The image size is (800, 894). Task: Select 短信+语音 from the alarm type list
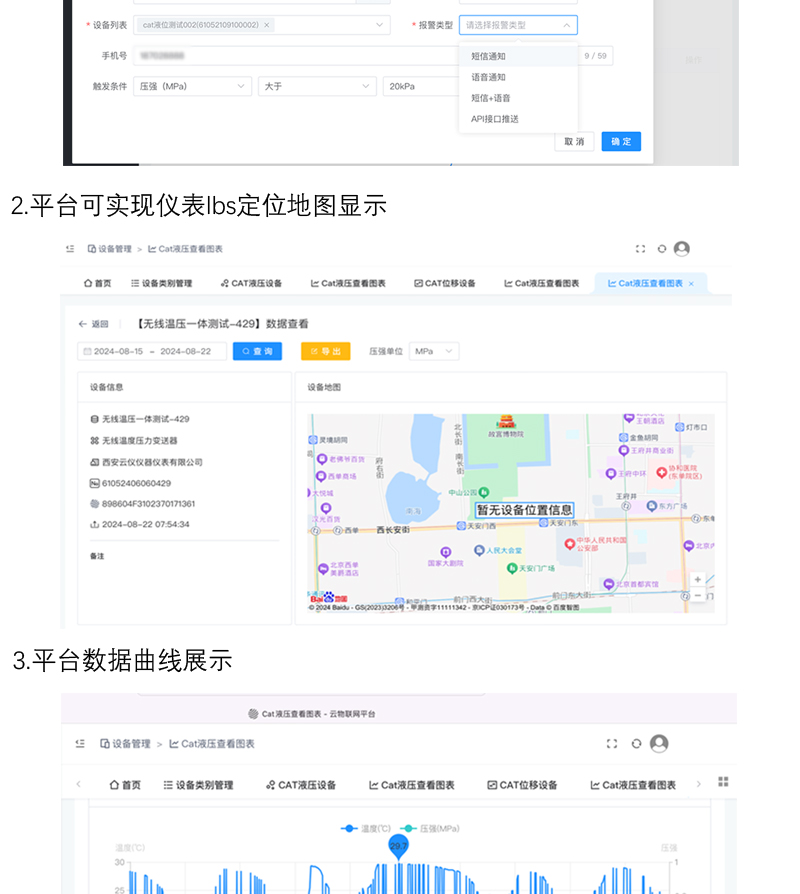click(x=491, y=98)
